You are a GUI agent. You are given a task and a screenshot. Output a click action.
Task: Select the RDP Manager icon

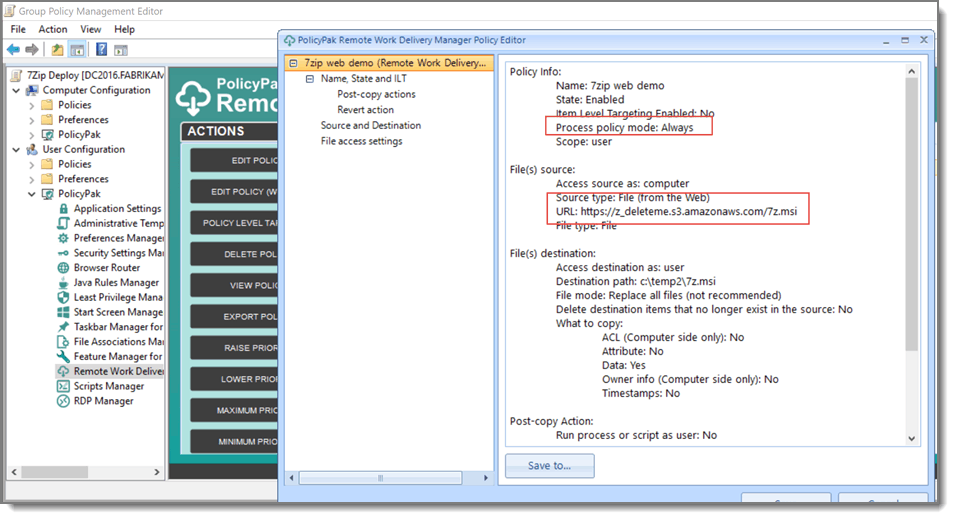(63, 401)
